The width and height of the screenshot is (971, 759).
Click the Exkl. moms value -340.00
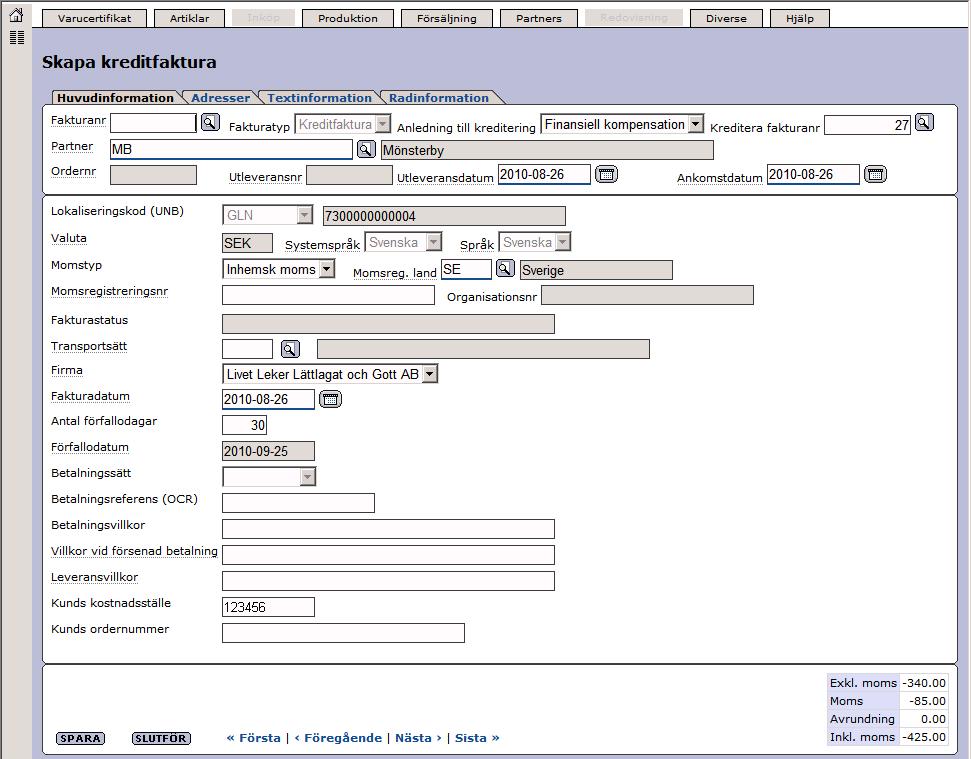[924, 683]
